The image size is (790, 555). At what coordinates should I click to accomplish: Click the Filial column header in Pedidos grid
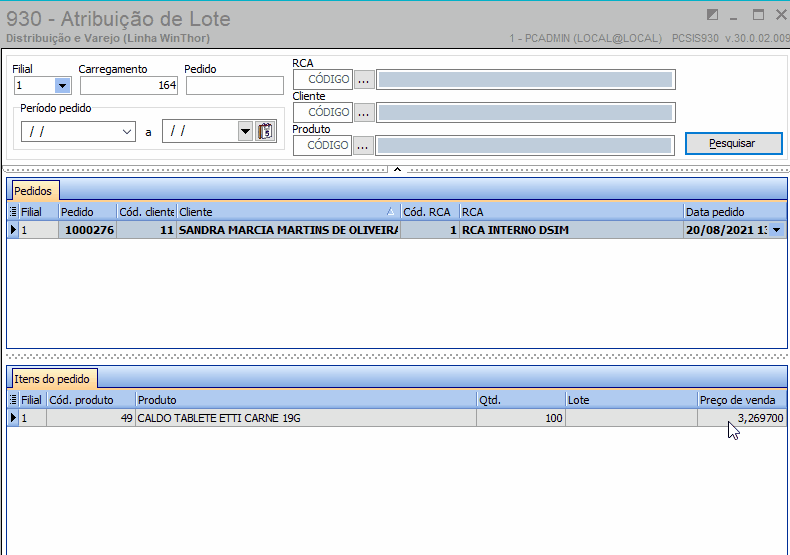38,212
